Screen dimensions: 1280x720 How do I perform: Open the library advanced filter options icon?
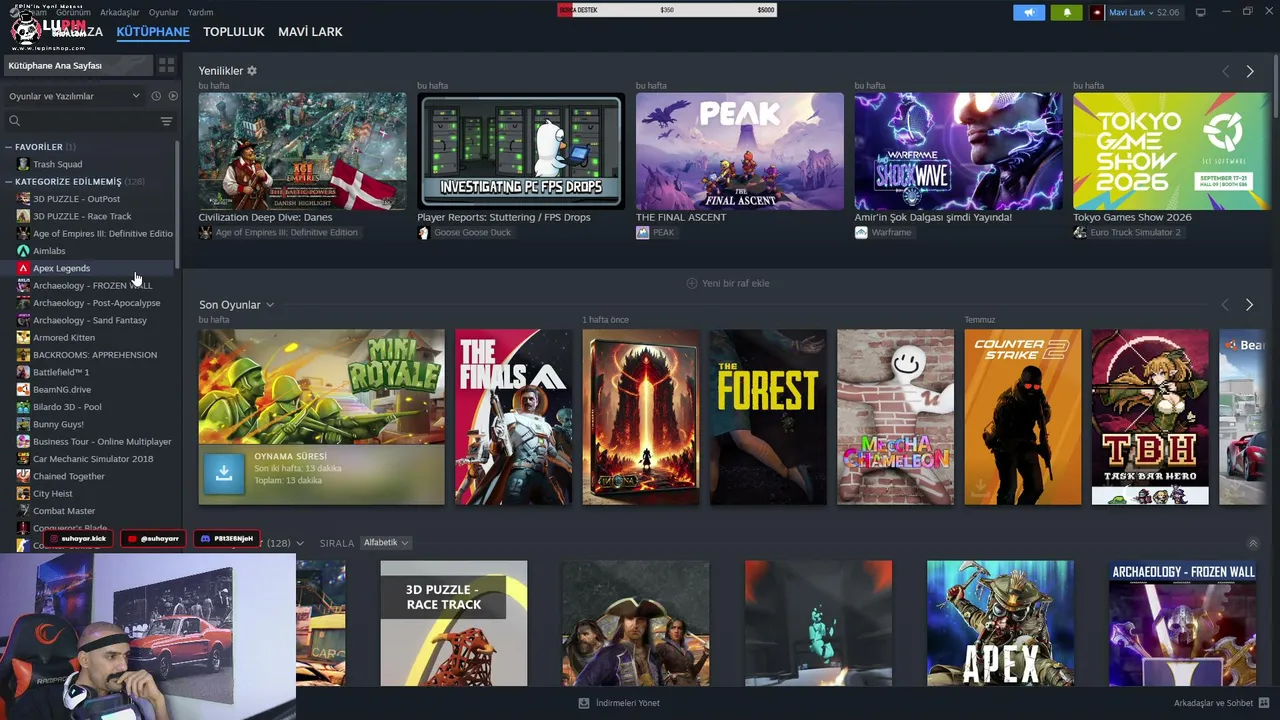pos(166,121)
